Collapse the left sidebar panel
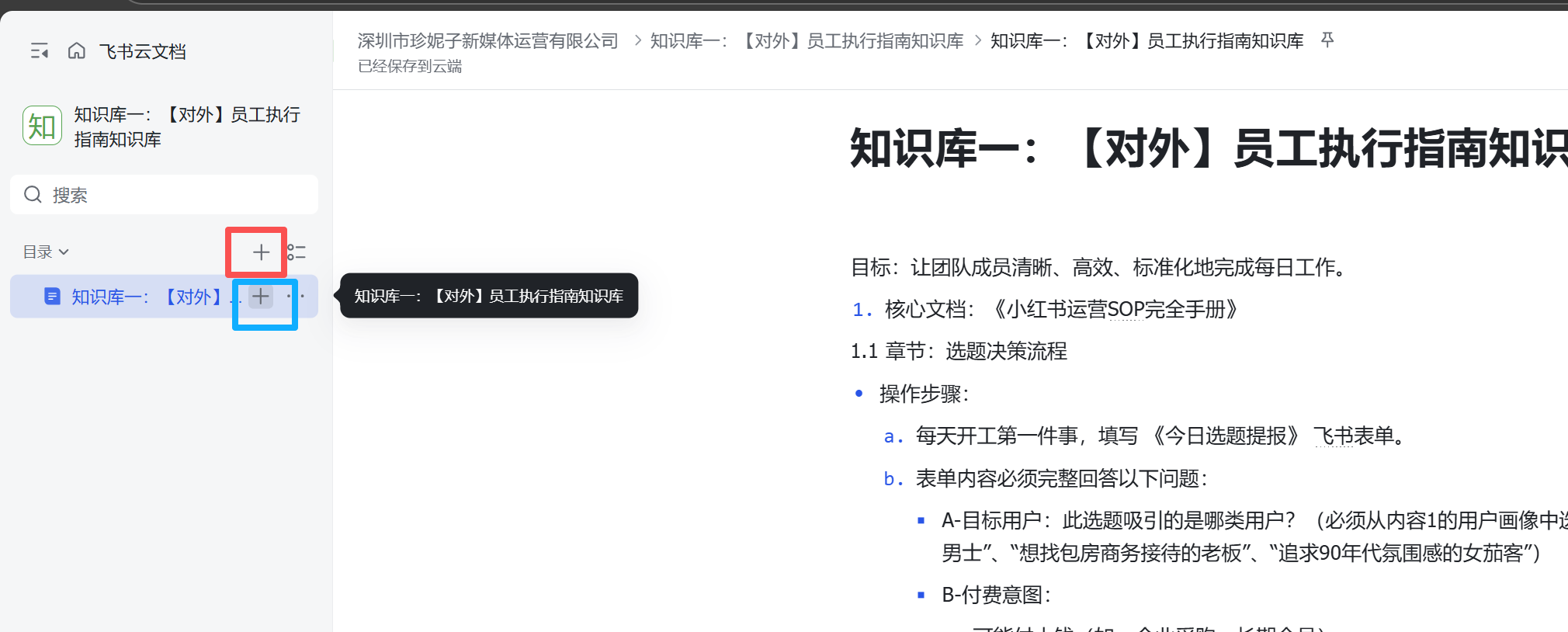This screenshot has height=632, width=1568. click(x=39, y=51)
